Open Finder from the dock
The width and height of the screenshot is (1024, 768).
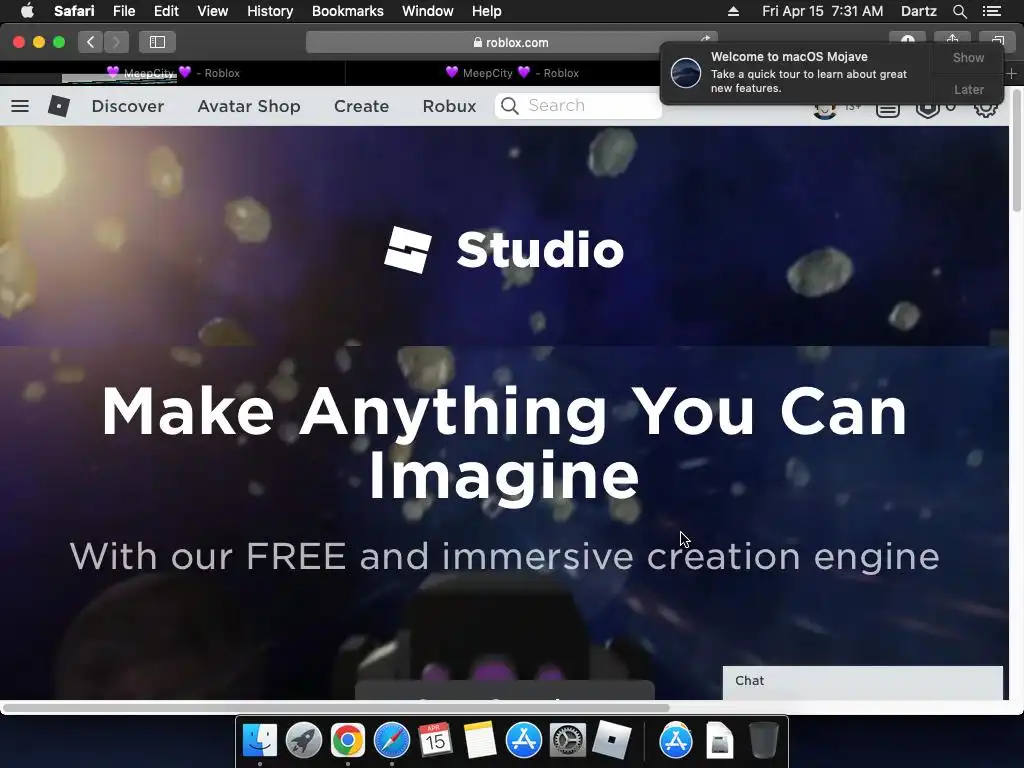pos(260,741)
